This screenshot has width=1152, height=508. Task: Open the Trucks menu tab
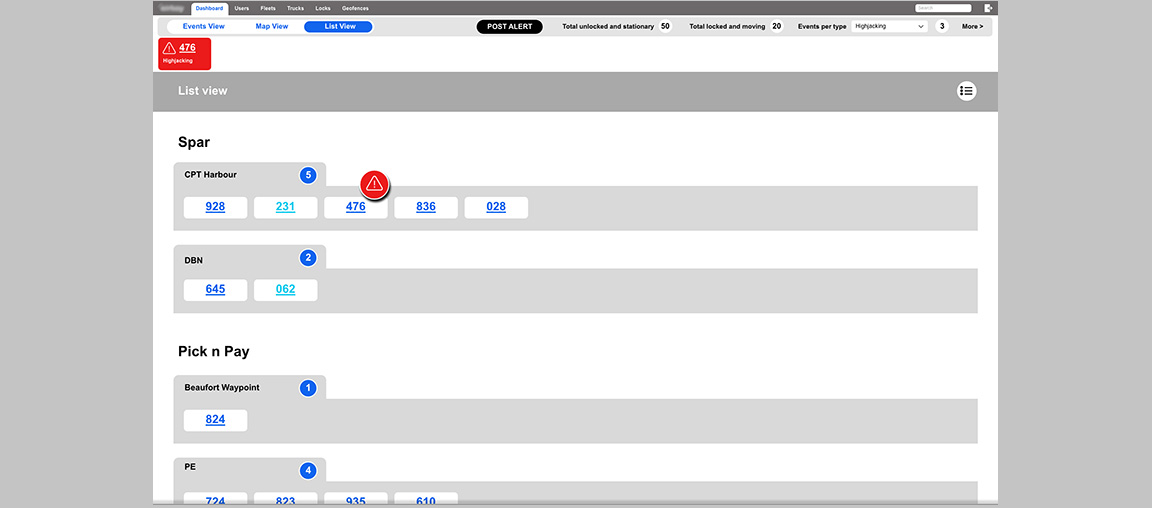295,8
